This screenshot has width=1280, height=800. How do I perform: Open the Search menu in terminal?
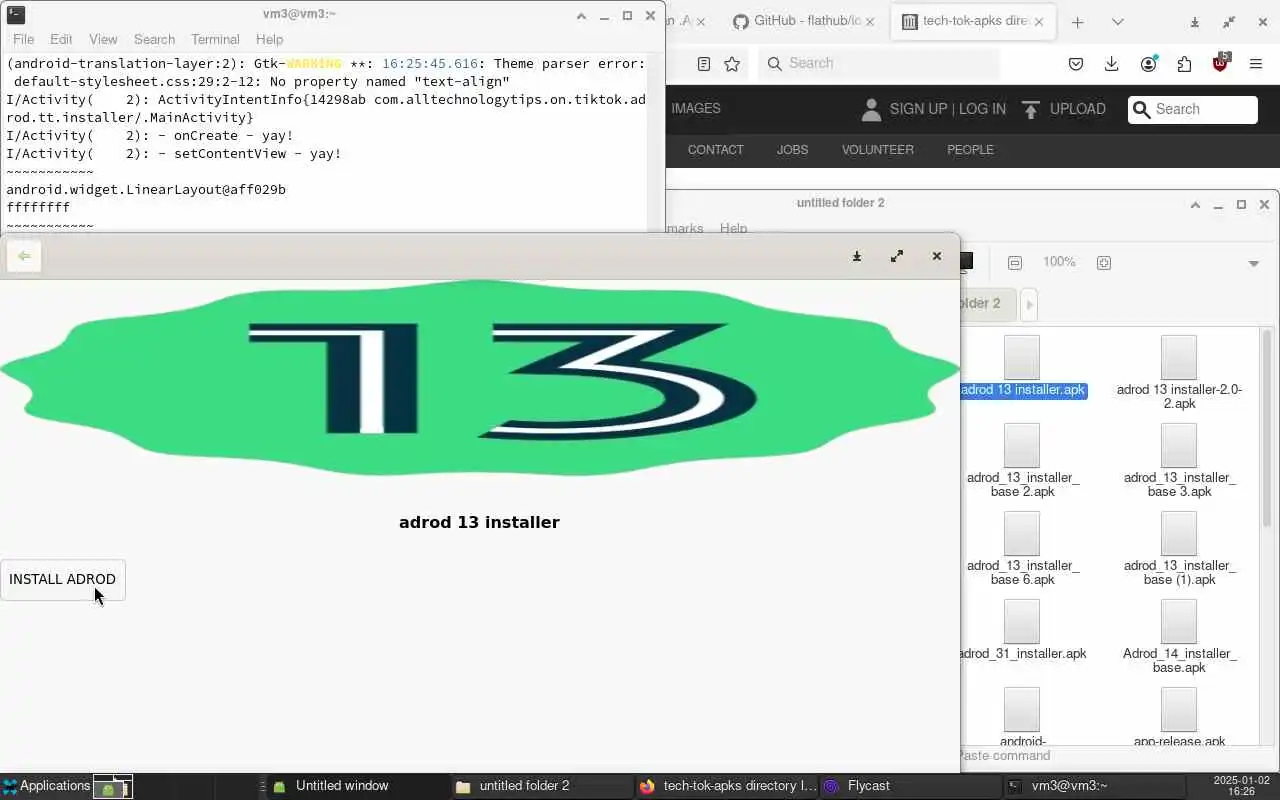[154, 39]
